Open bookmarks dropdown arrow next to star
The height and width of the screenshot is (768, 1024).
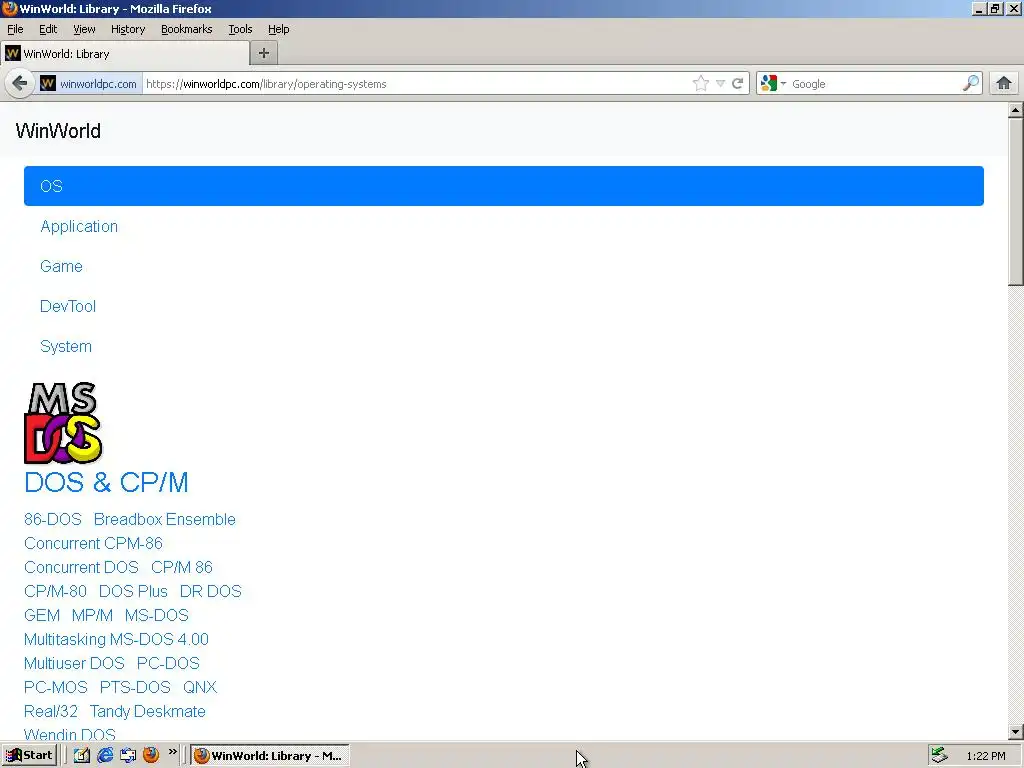click(x=720, y=84)
